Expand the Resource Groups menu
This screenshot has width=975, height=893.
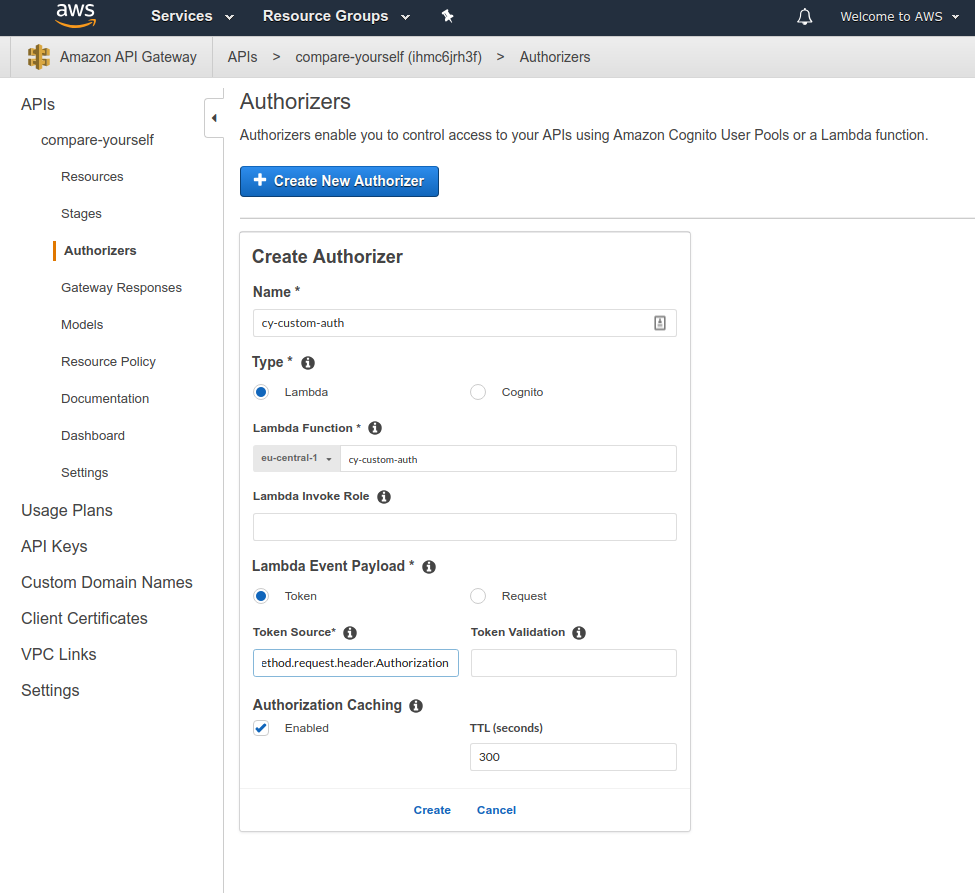(x=336, y=16)
